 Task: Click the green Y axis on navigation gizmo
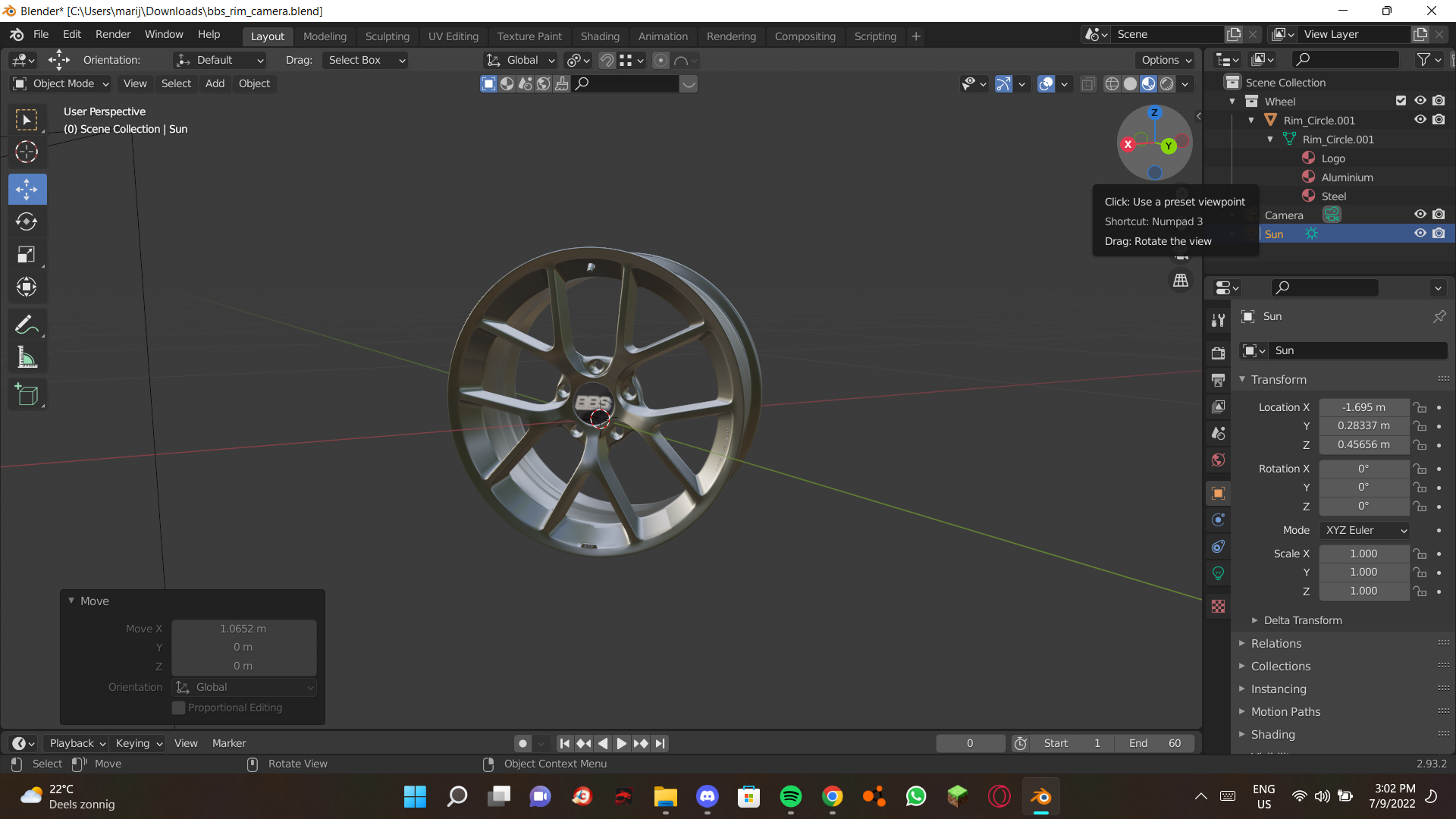point(1169,146)
